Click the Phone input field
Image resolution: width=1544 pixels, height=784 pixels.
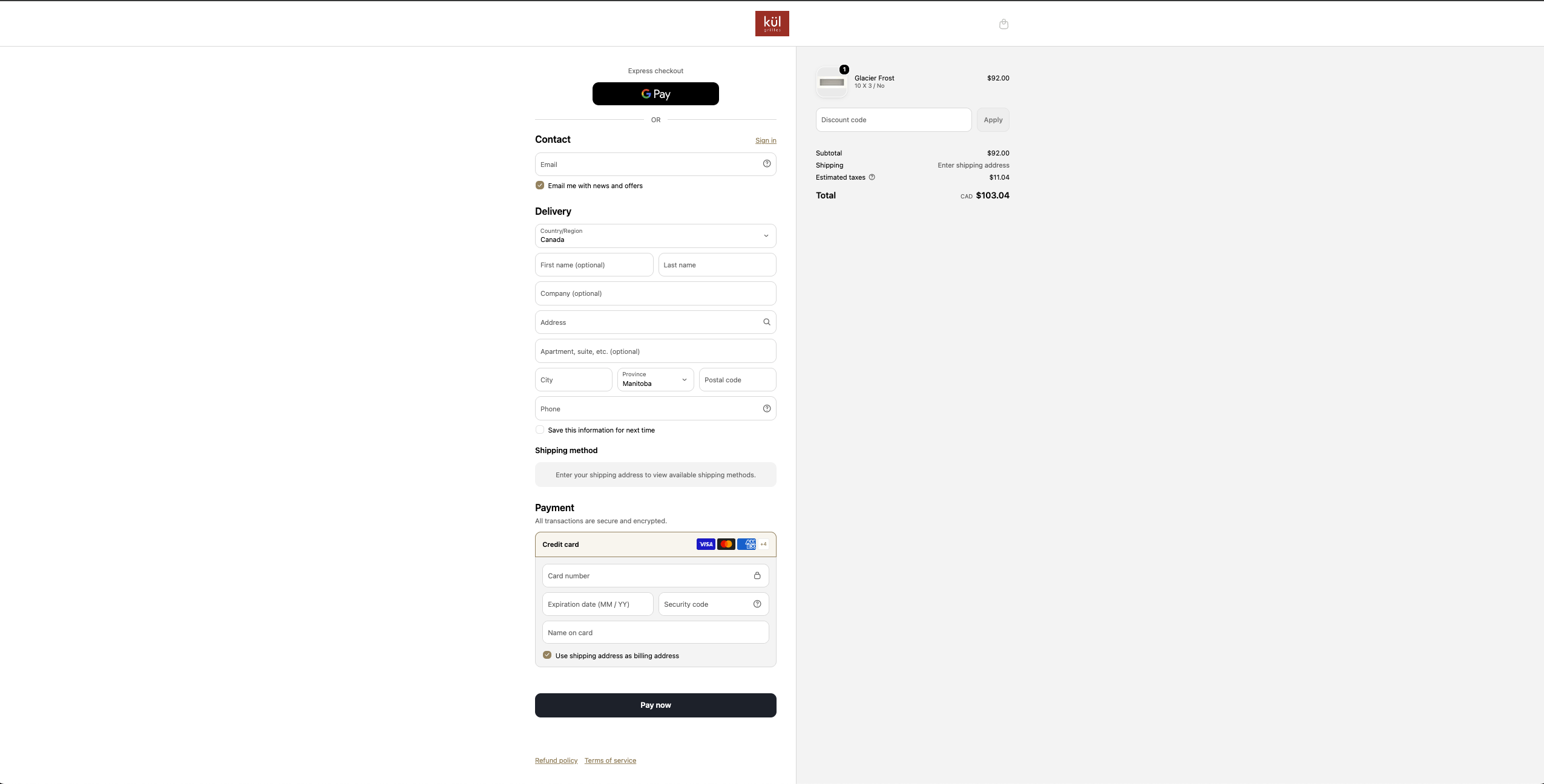[655, 409]
